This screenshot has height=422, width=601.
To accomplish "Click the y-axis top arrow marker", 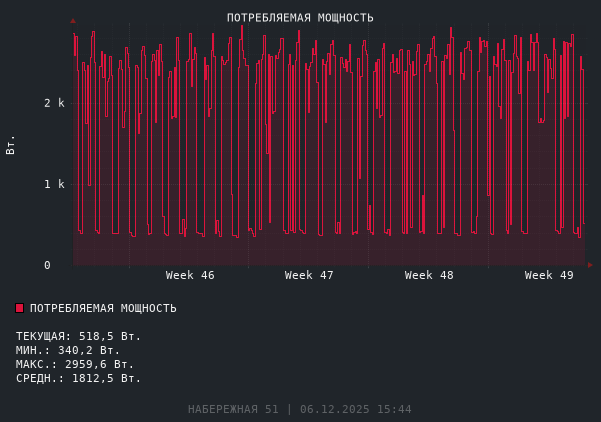I will pos(73,20).
